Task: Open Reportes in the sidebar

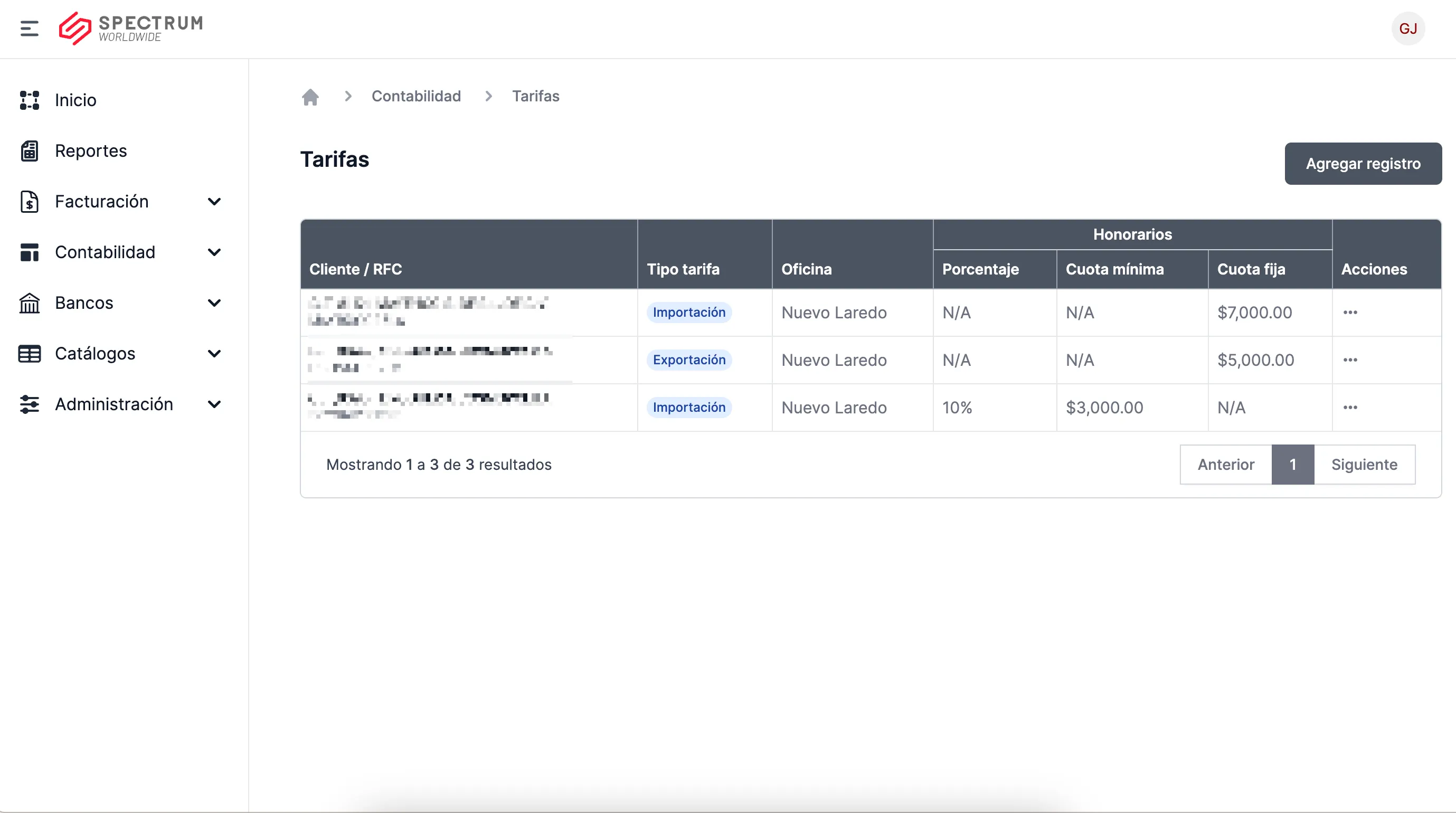Action: click(91, 151)
